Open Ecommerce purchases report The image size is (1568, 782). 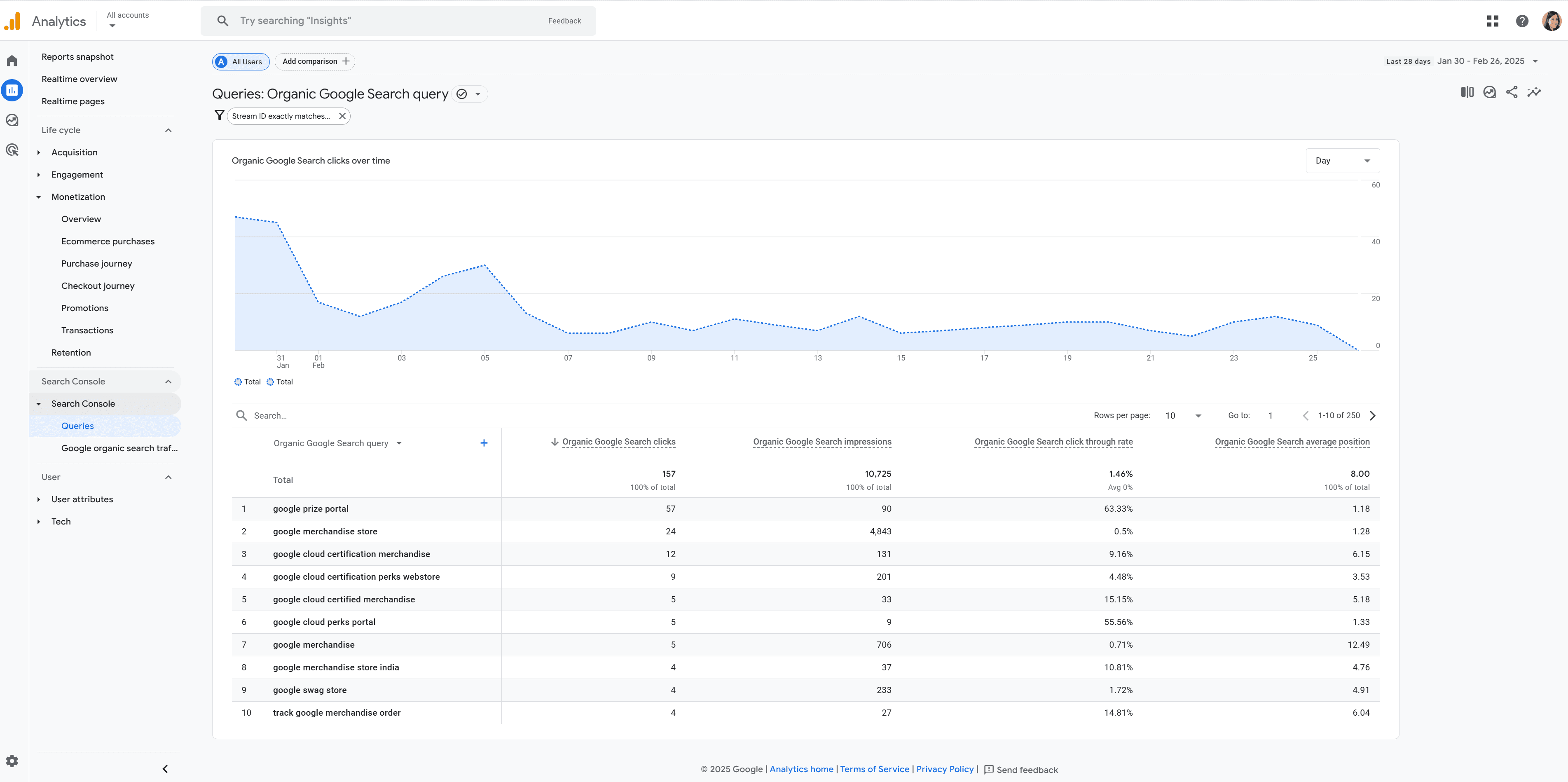point(108,241)
